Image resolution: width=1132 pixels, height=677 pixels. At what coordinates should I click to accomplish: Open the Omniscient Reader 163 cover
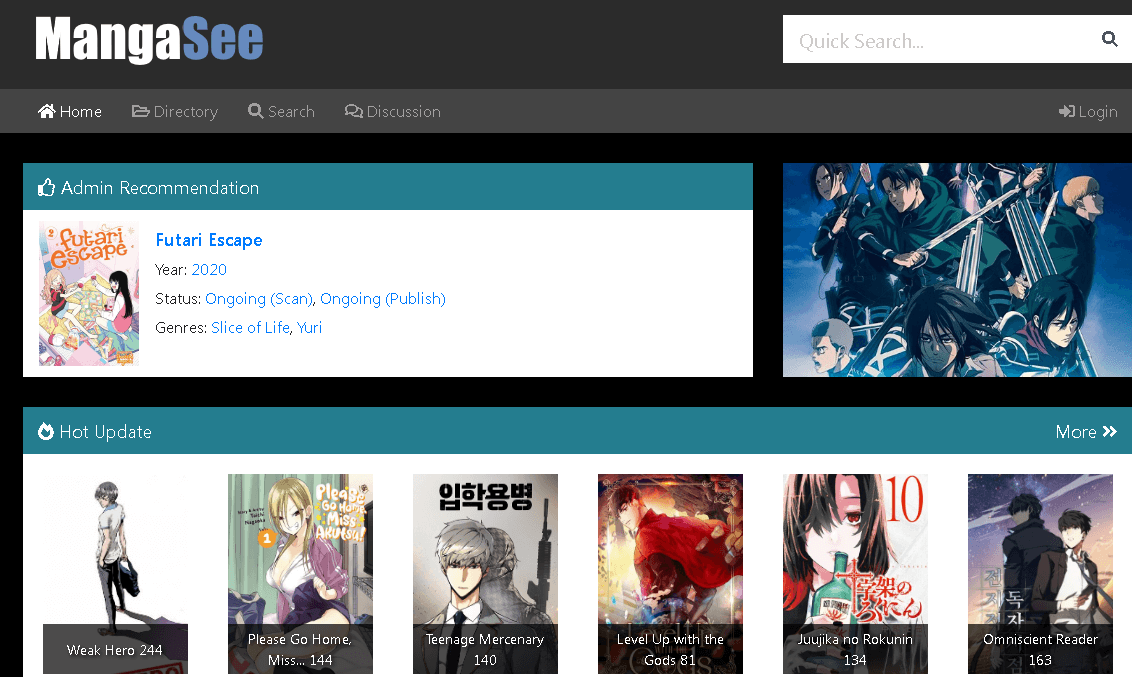pyautogui.click(x=1040, y=574)
